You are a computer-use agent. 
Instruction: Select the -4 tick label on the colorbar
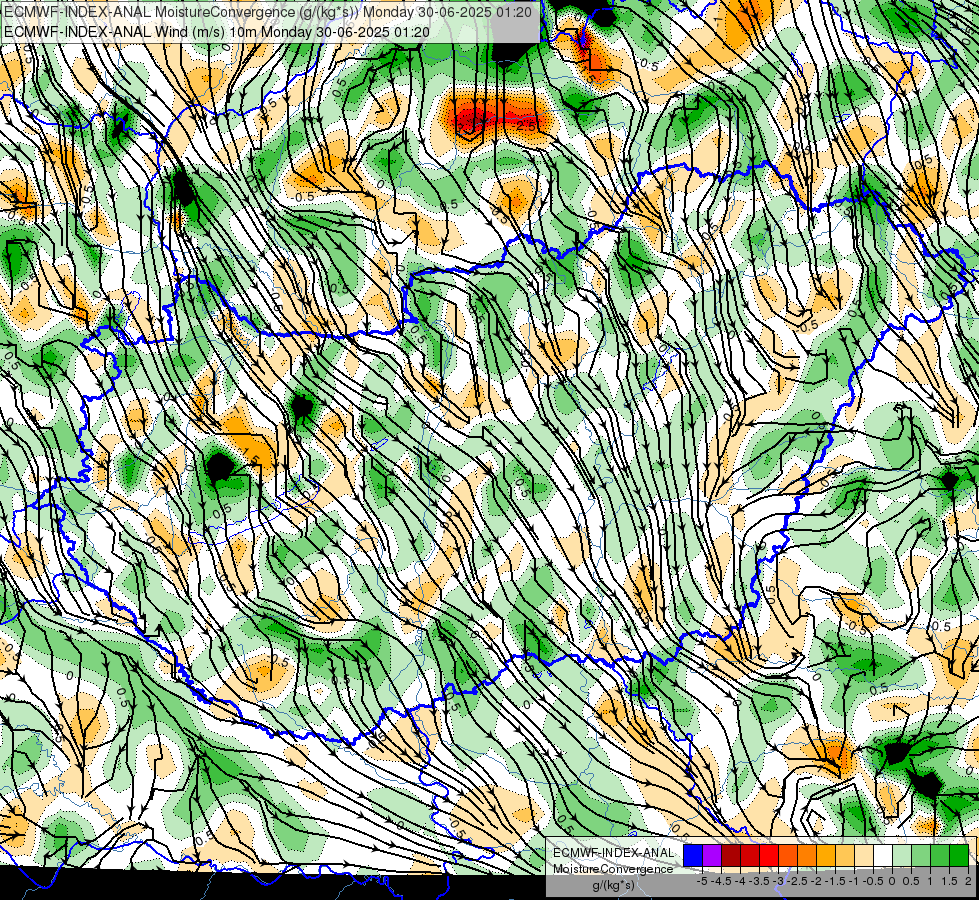[740, 881]
